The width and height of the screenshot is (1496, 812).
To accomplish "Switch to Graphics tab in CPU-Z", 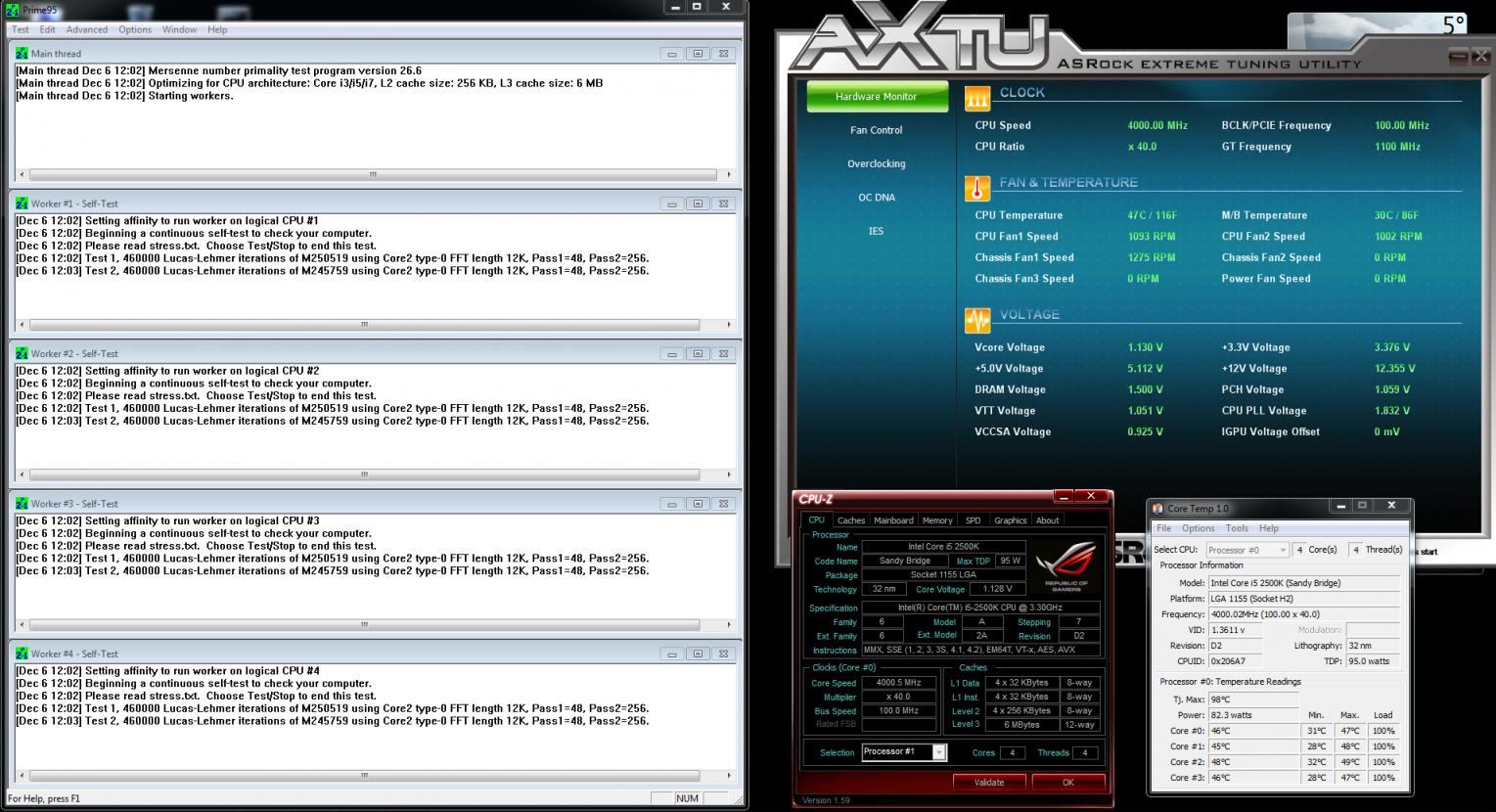I will [1010, 520].
